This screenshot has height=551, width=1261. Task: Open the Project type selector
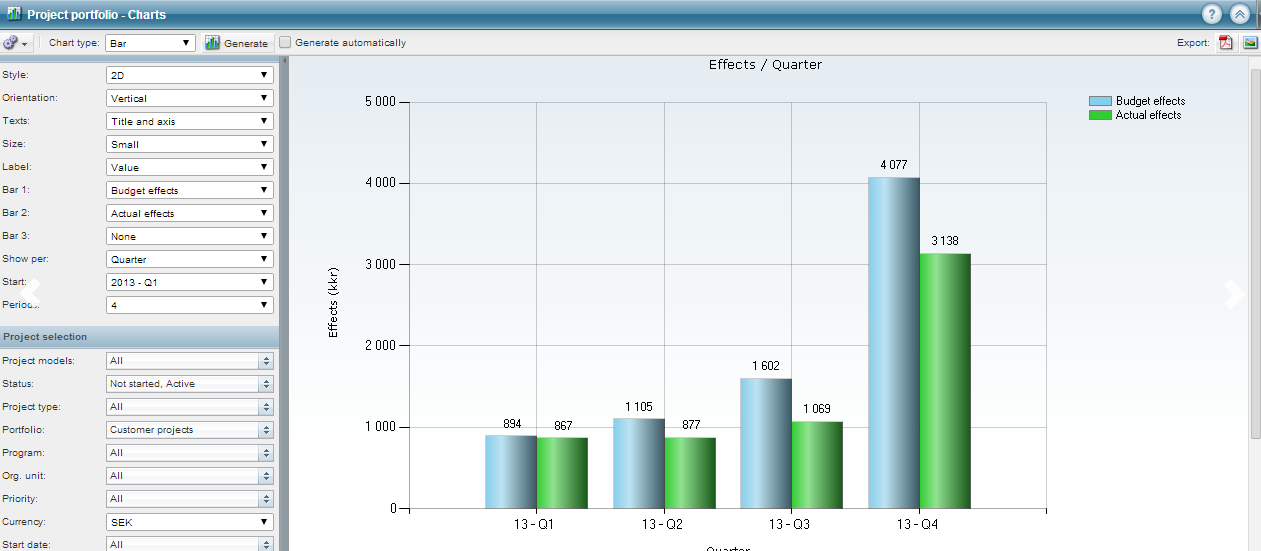(190, 407)
